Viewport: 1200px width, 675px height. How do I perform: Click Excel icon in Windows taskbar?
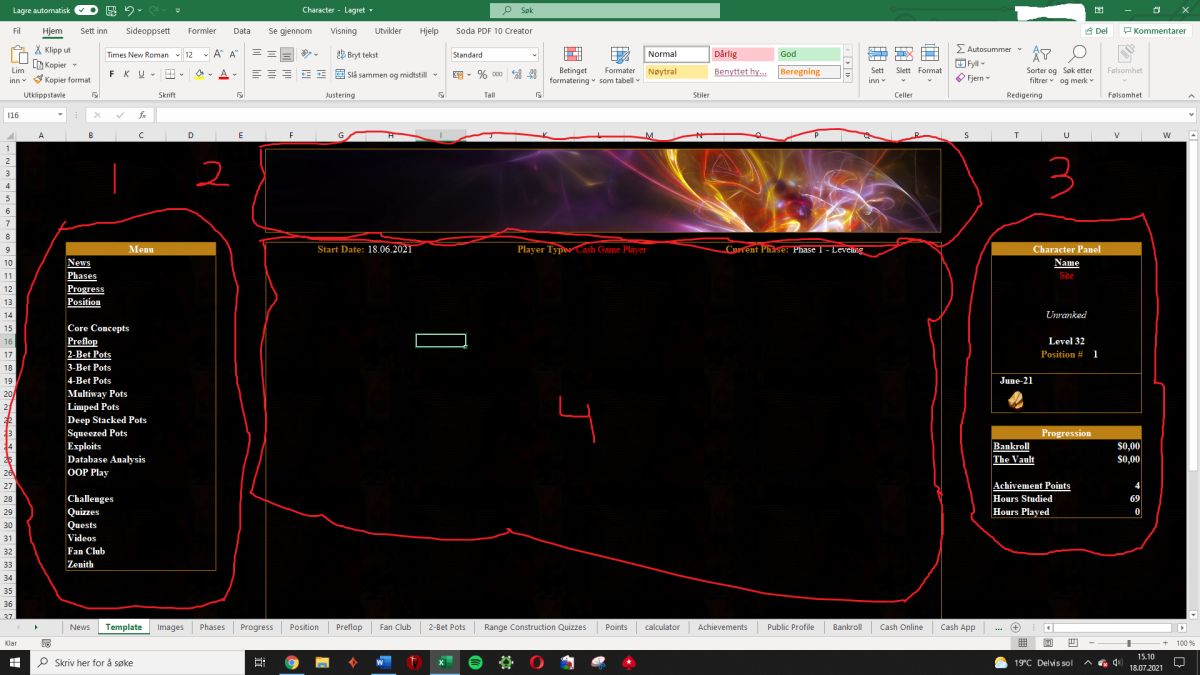point(444,662)
